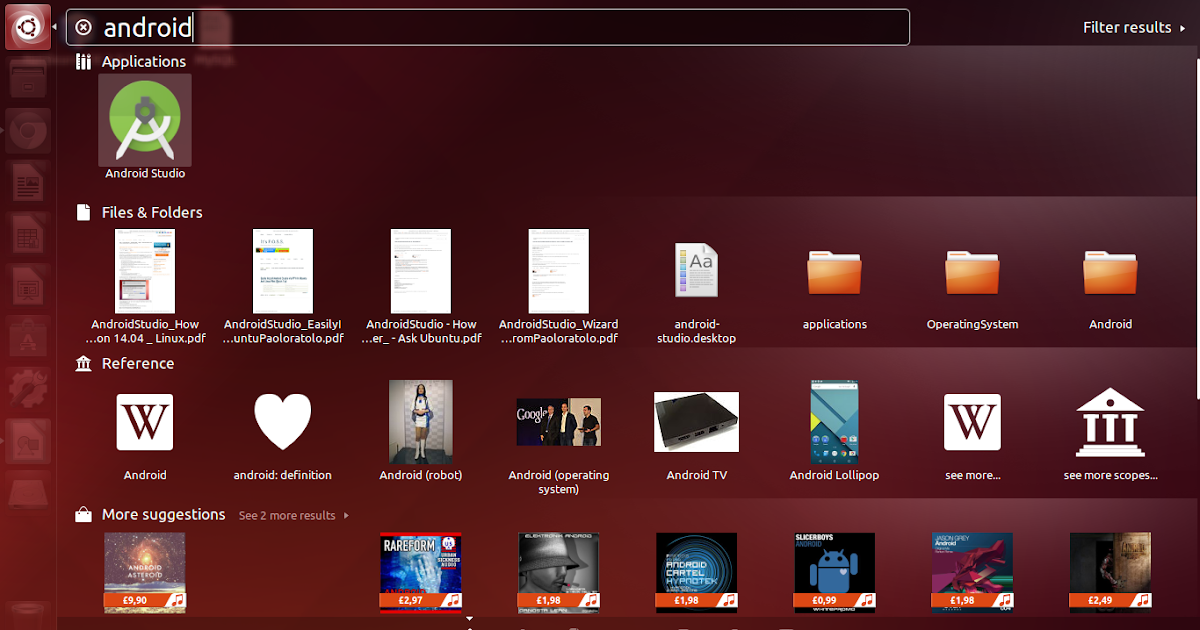Open the Chrome browser launcher icon
This screenshot has width=1200, height=630.
[x=27, y=131]
